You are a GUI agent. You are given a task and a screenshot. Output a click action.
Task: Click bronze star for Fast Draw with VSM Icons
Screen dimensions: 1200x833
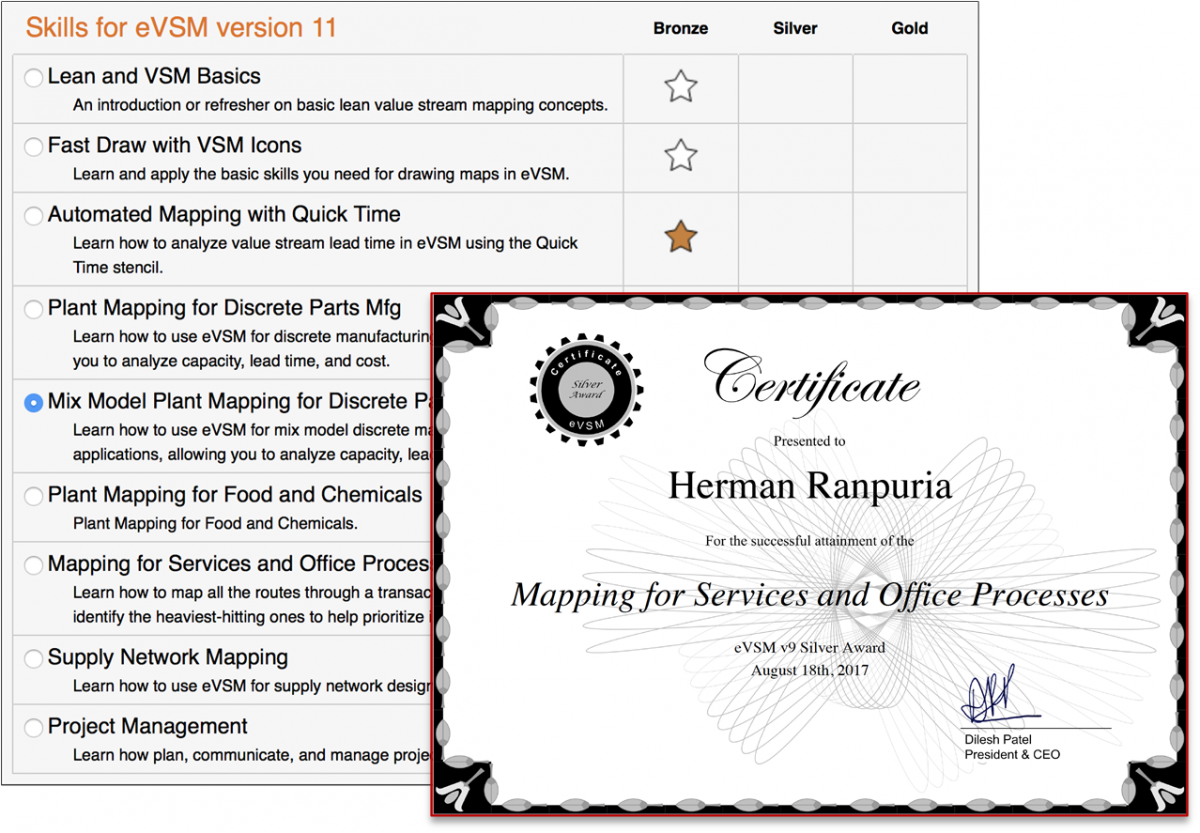point(681,156)
